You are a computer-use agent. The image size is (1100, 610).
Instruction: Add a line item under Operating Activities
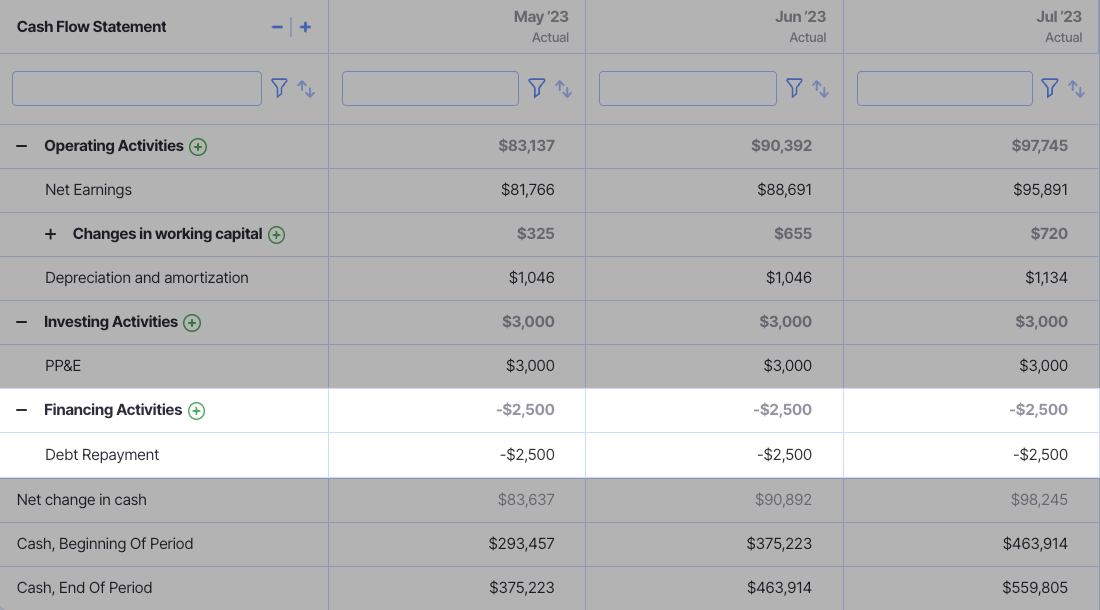click(198, 146)
